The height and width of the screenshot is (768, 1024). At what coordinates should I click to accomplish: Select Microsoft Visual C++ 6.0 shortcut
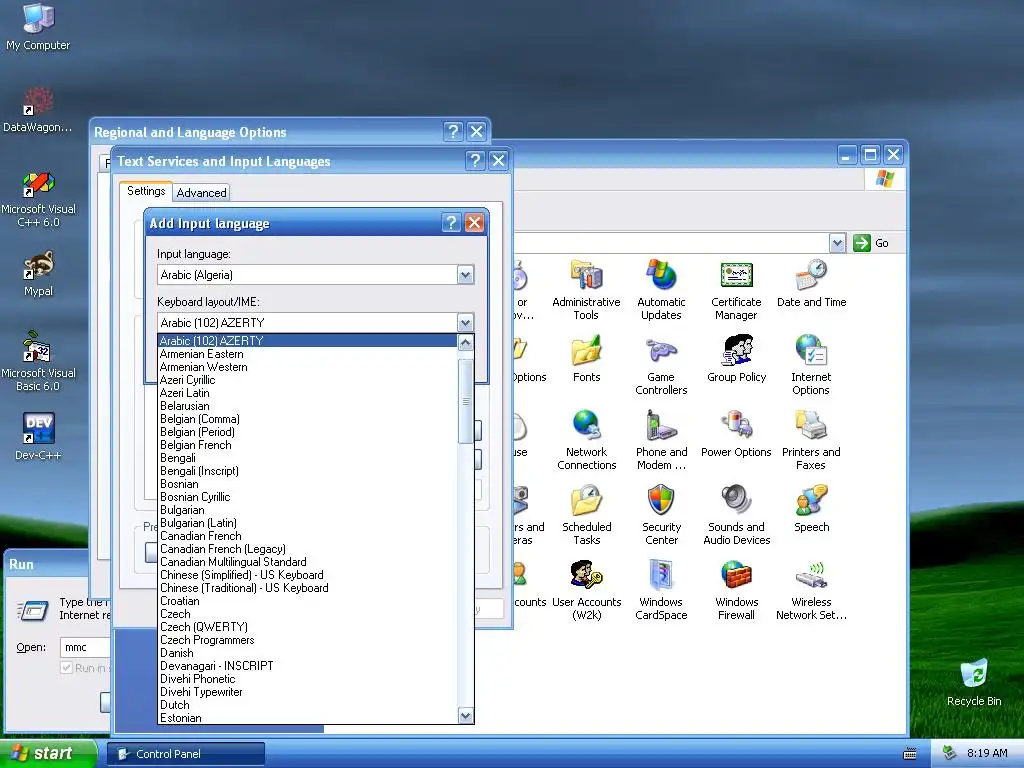point(38,199)
